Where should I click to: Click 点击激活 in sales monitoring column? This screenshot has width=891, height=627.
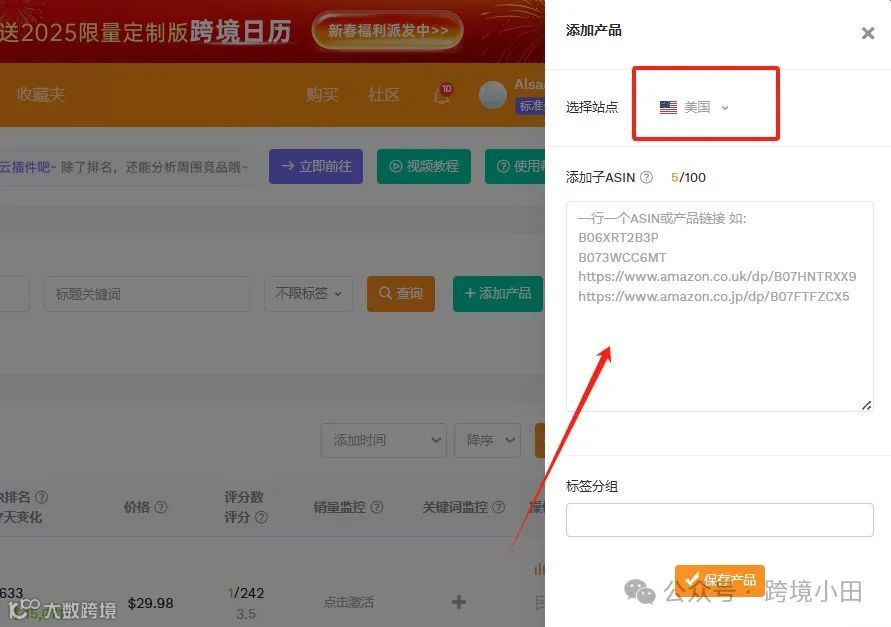click(x=349, y=602)
